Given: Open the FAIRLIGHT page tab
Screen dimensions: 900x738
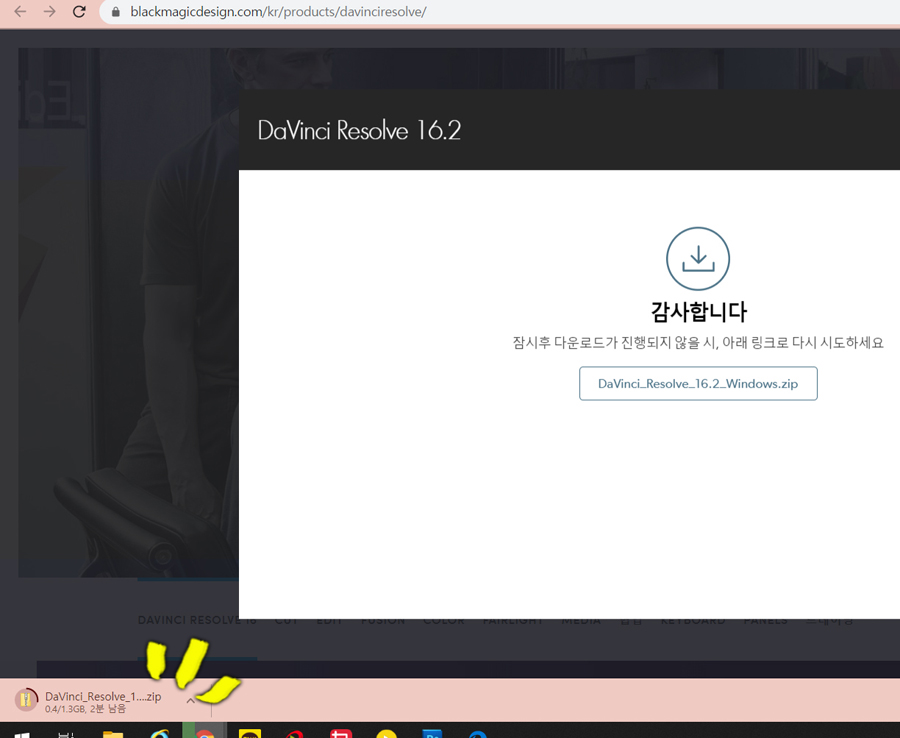Looking at the screenshot, I should pos(513,620).
